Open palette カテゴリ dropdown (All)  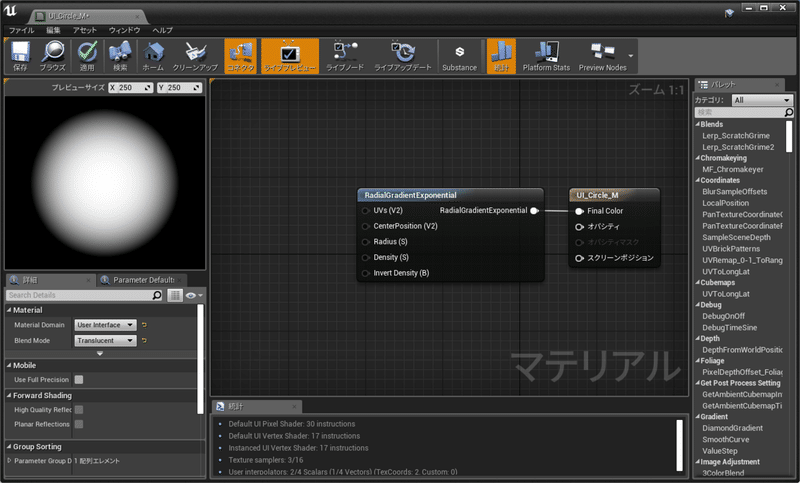click(761, 100)
